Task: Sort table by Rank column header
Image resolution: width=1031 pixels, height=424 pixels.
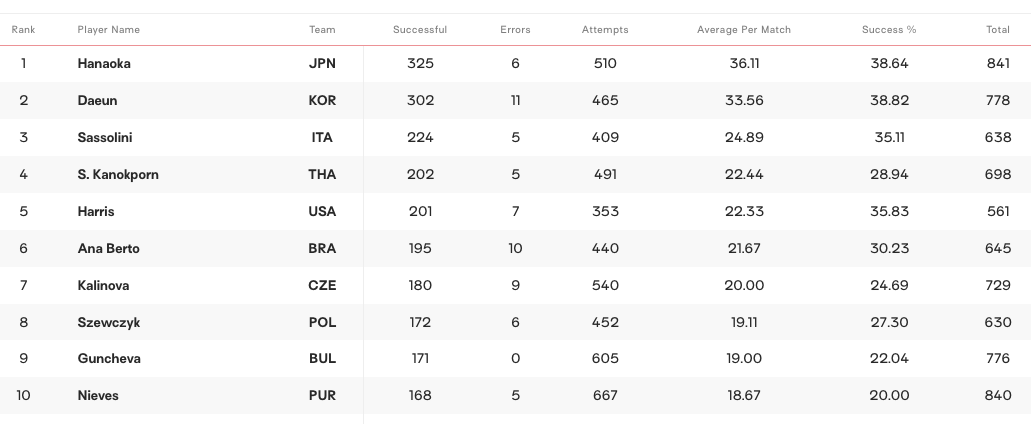Action: (x=23, y=30)
